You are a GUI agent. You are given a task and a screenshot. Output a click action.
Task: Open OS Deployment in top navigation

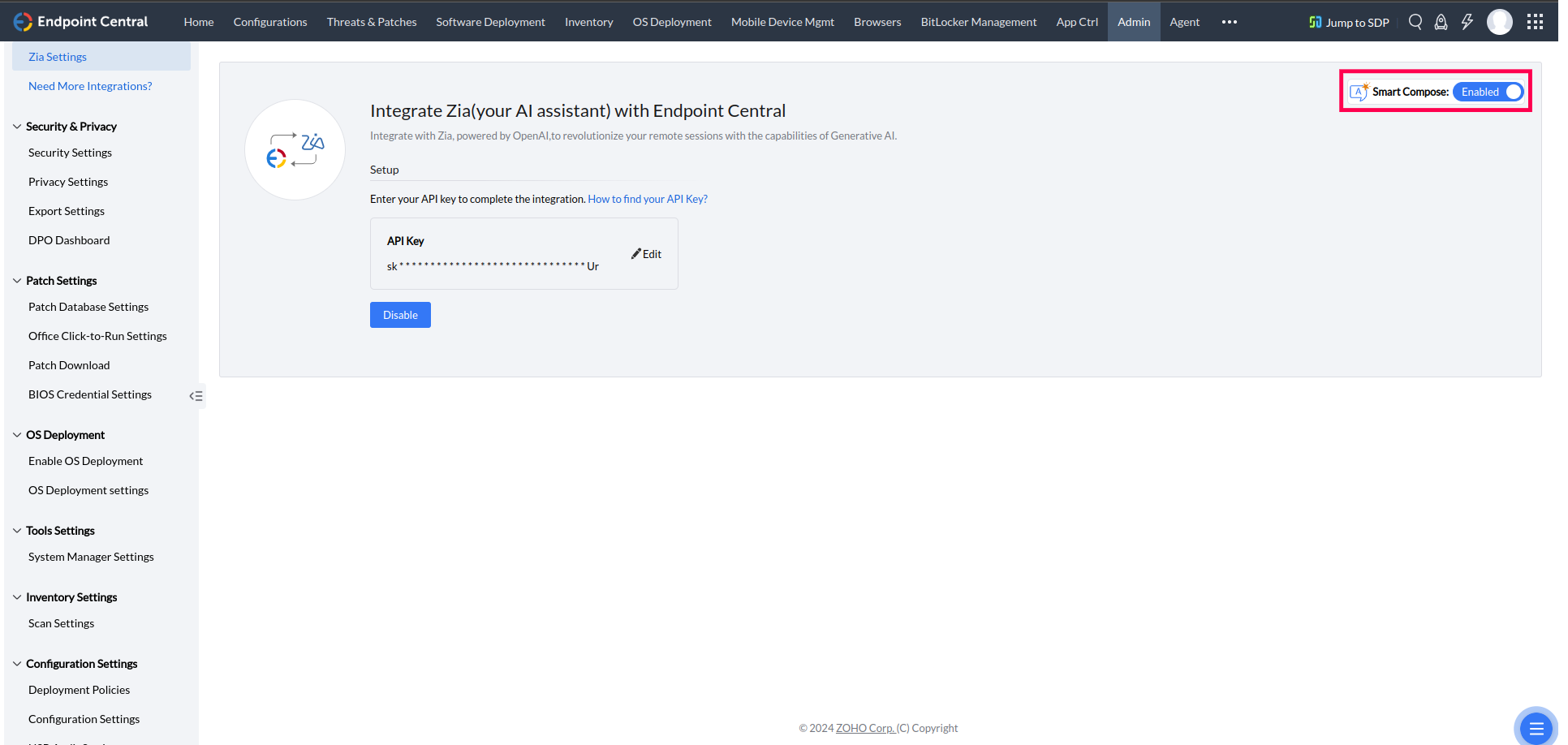click(672, 22)
